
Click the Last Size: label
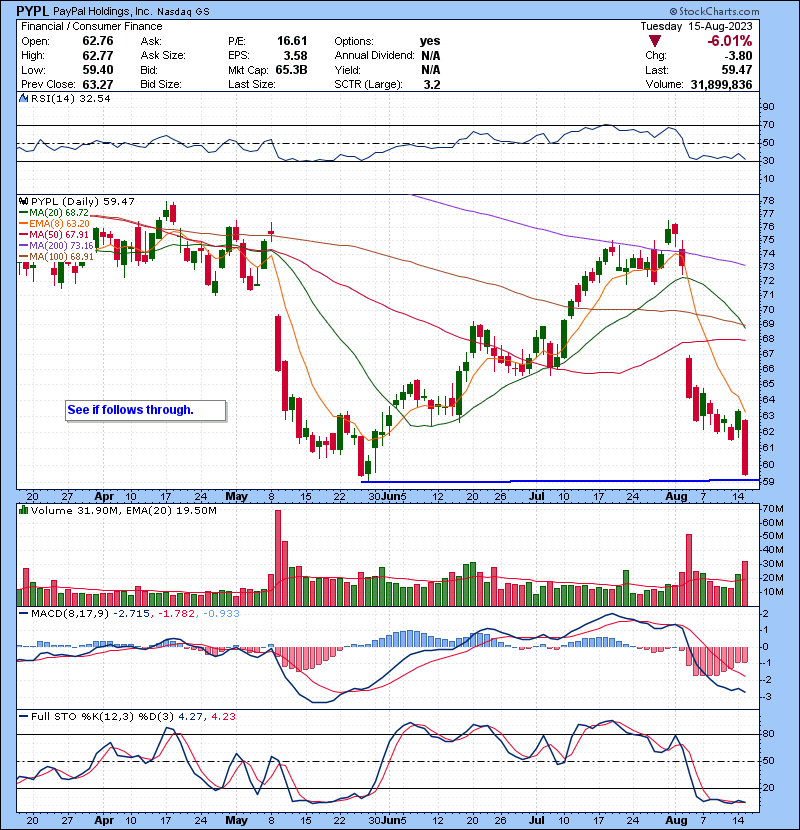[x=252, y=84]
